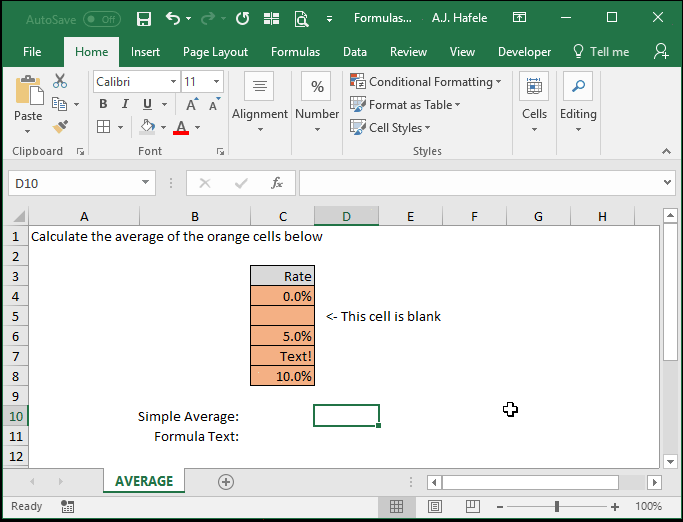Click the Name Box showing D10
Screen dimensions: 683x522
[82, 183]
